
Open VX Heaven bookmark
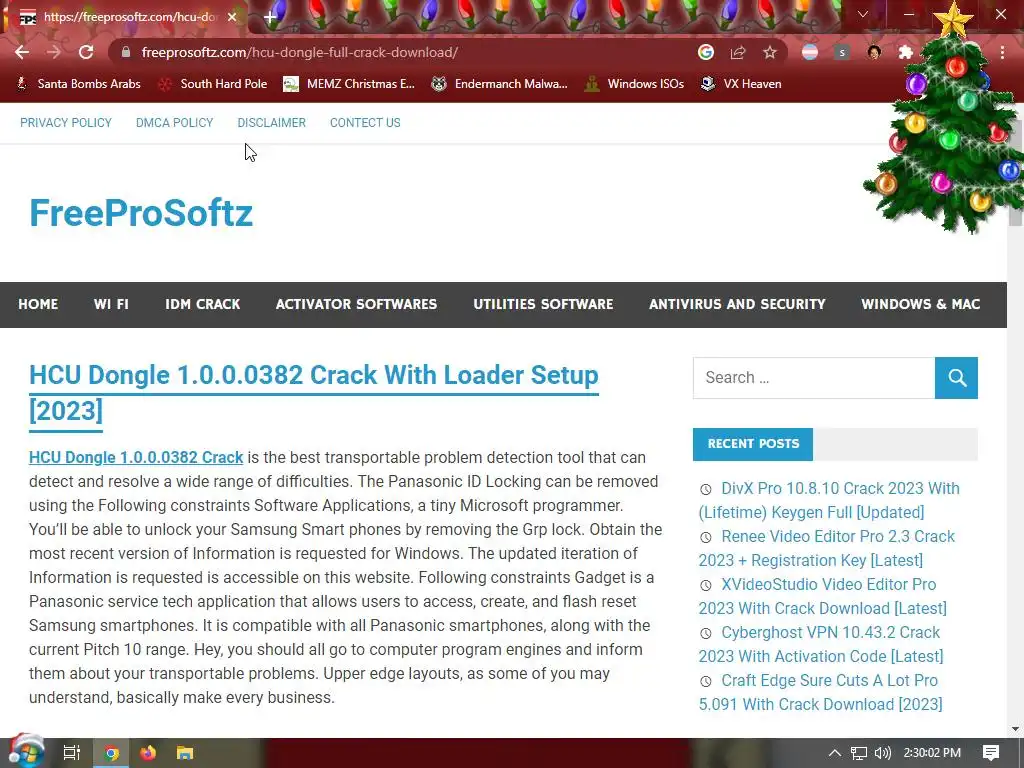[741, 84]
